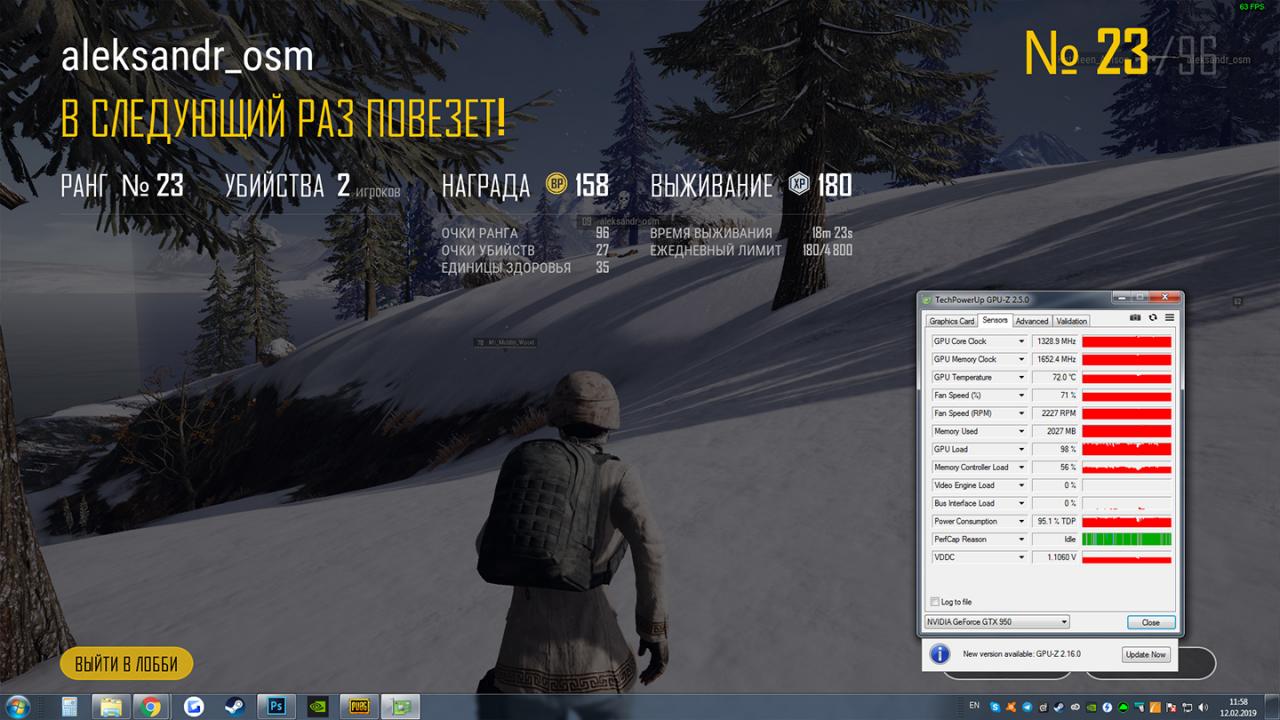Open the Bus Interface Load sensor dropdown

[1021, 504]
